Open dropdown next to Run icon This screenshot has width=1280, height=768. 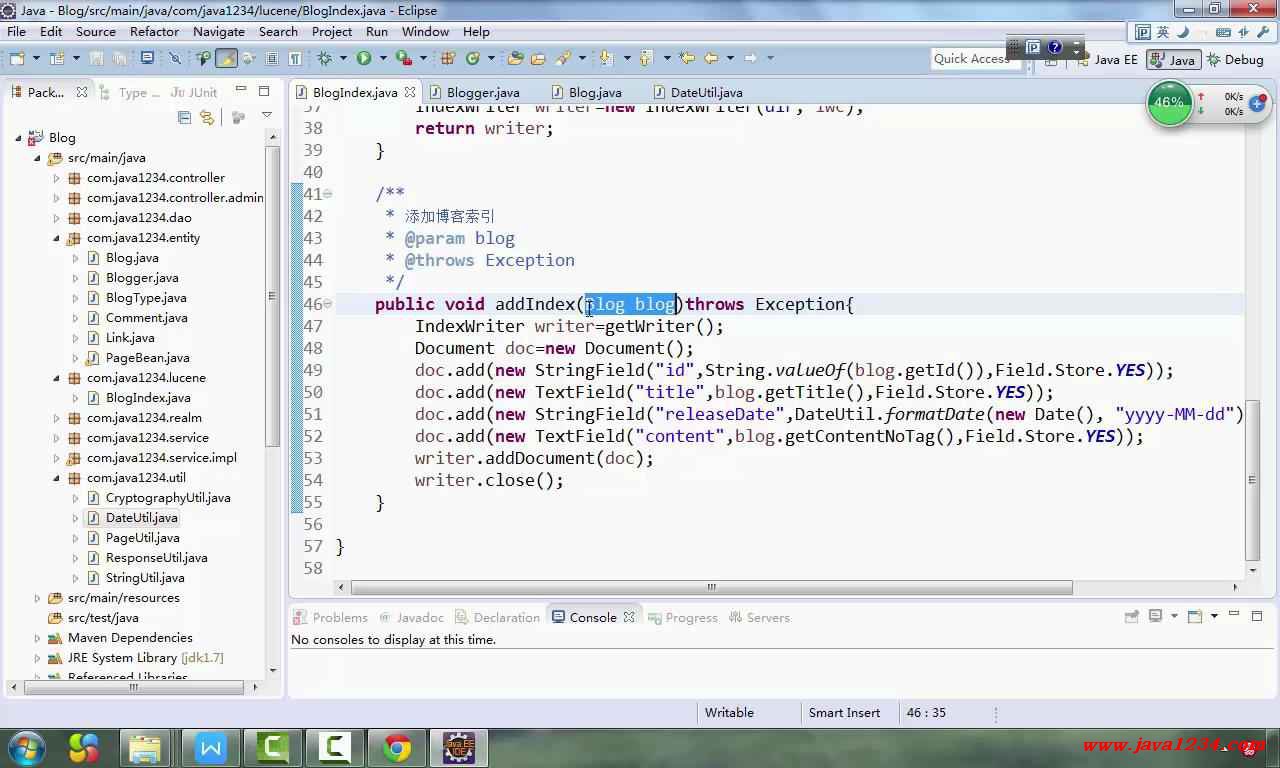(x=382, y=59)
